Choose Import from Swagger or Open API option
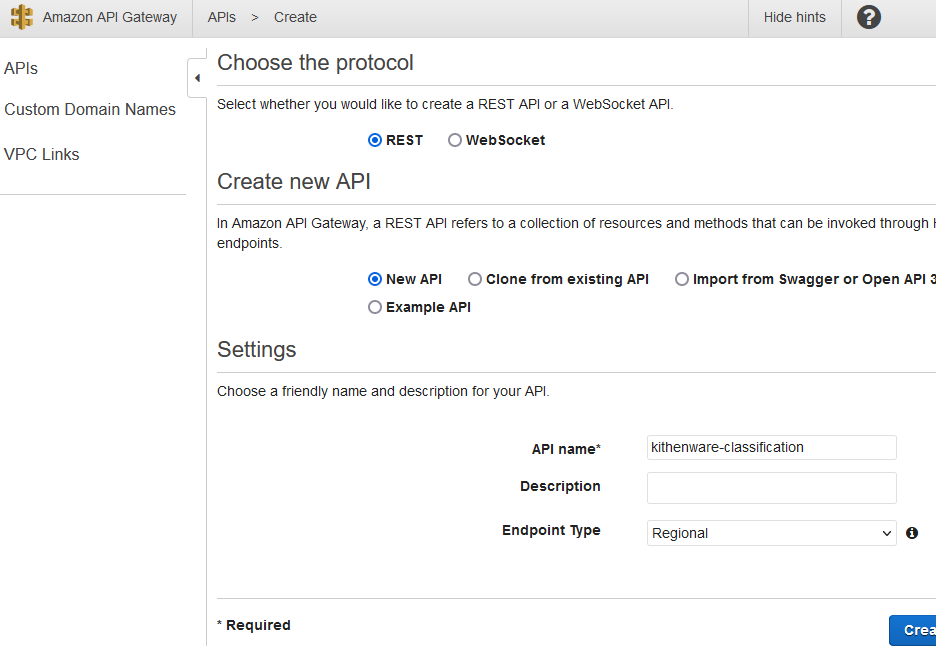The image size is (936, 651). pos(682,279)
